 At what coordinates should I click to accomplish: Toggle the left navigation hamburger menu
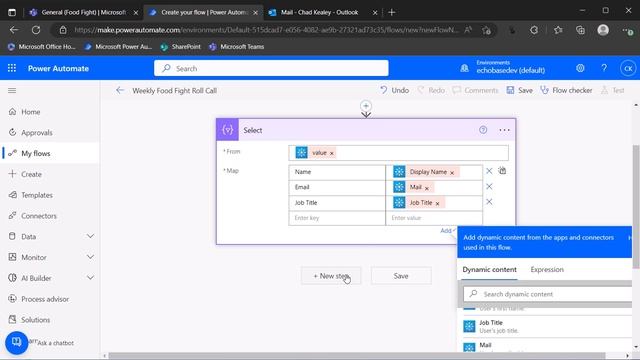click(12, 90)
